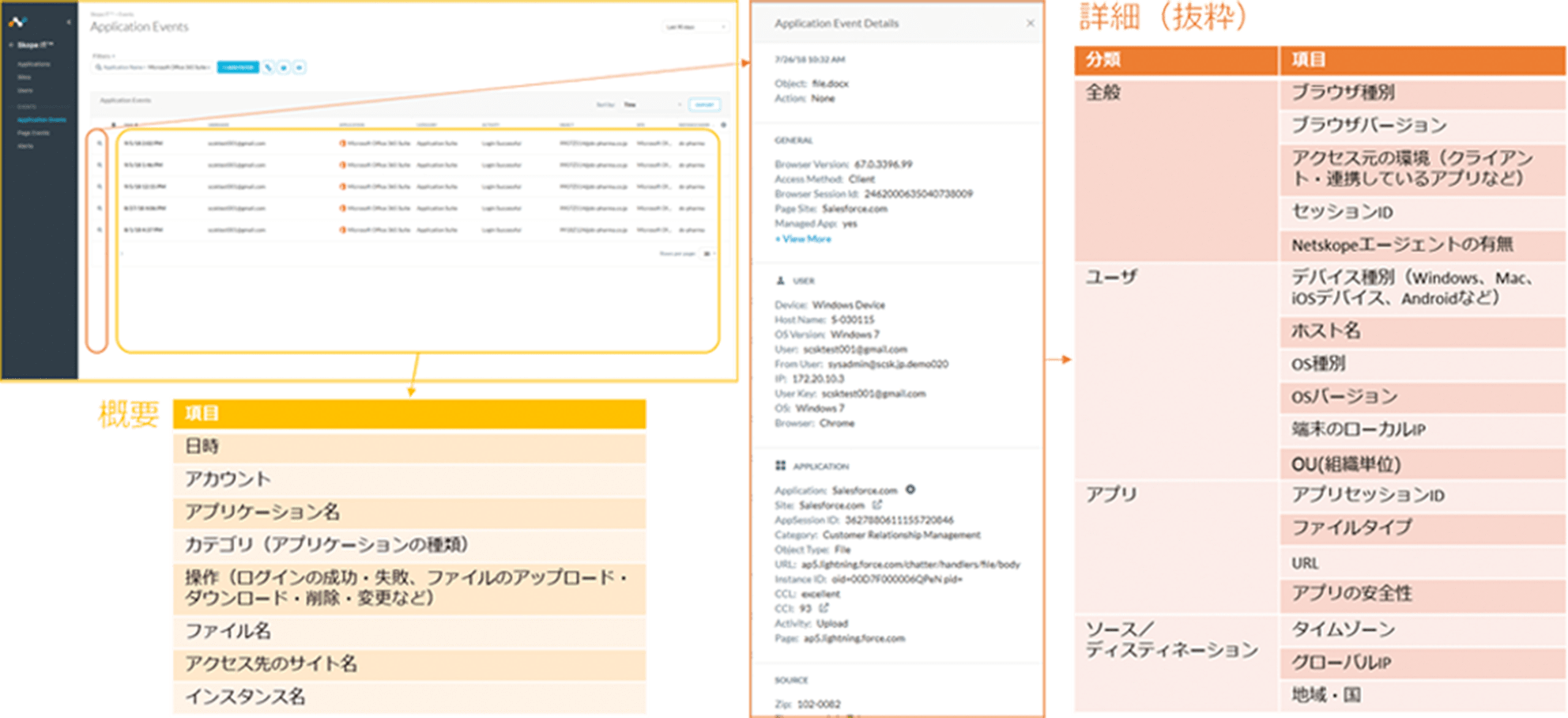
Task: Click the Time column header
Action: click(x=130, y=125)
